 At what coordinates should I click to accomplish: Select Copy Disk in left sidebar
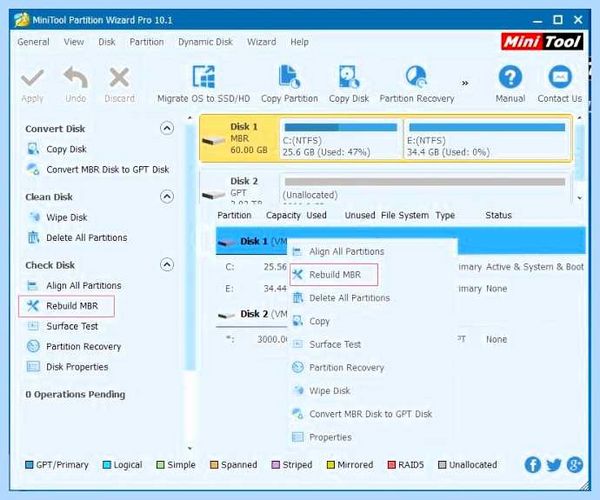(57, 149)
